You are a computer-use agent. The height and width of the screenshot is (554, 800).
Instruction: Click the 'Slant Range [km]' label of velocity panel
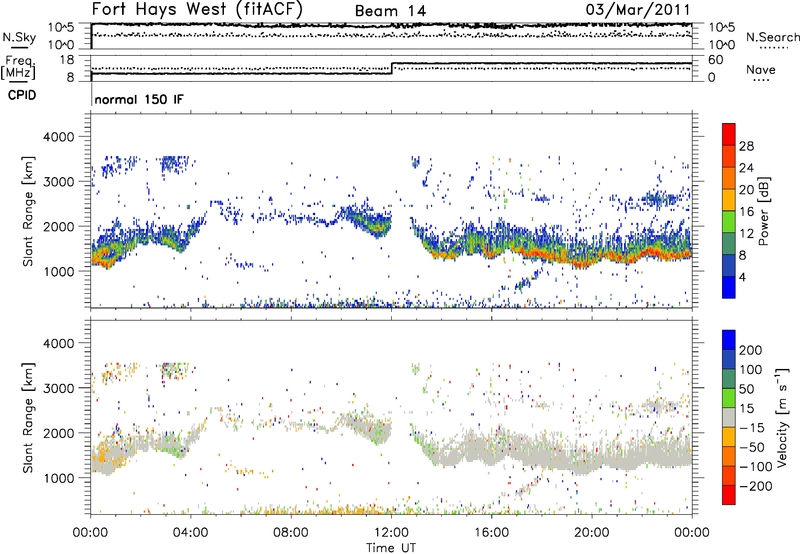tap(28, 417)
